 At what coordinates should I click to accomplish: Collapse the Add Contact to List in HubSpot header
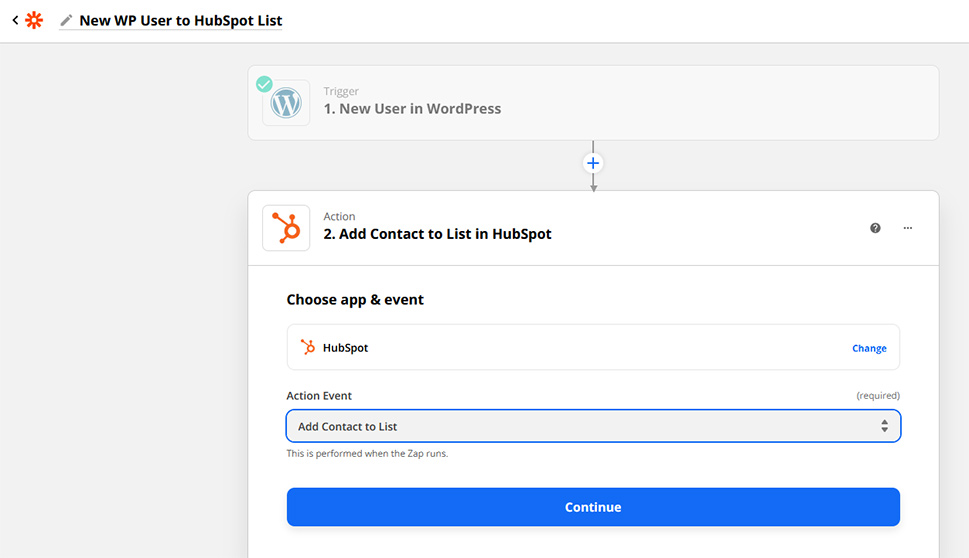pyautogui.click(x=593, y=228)
